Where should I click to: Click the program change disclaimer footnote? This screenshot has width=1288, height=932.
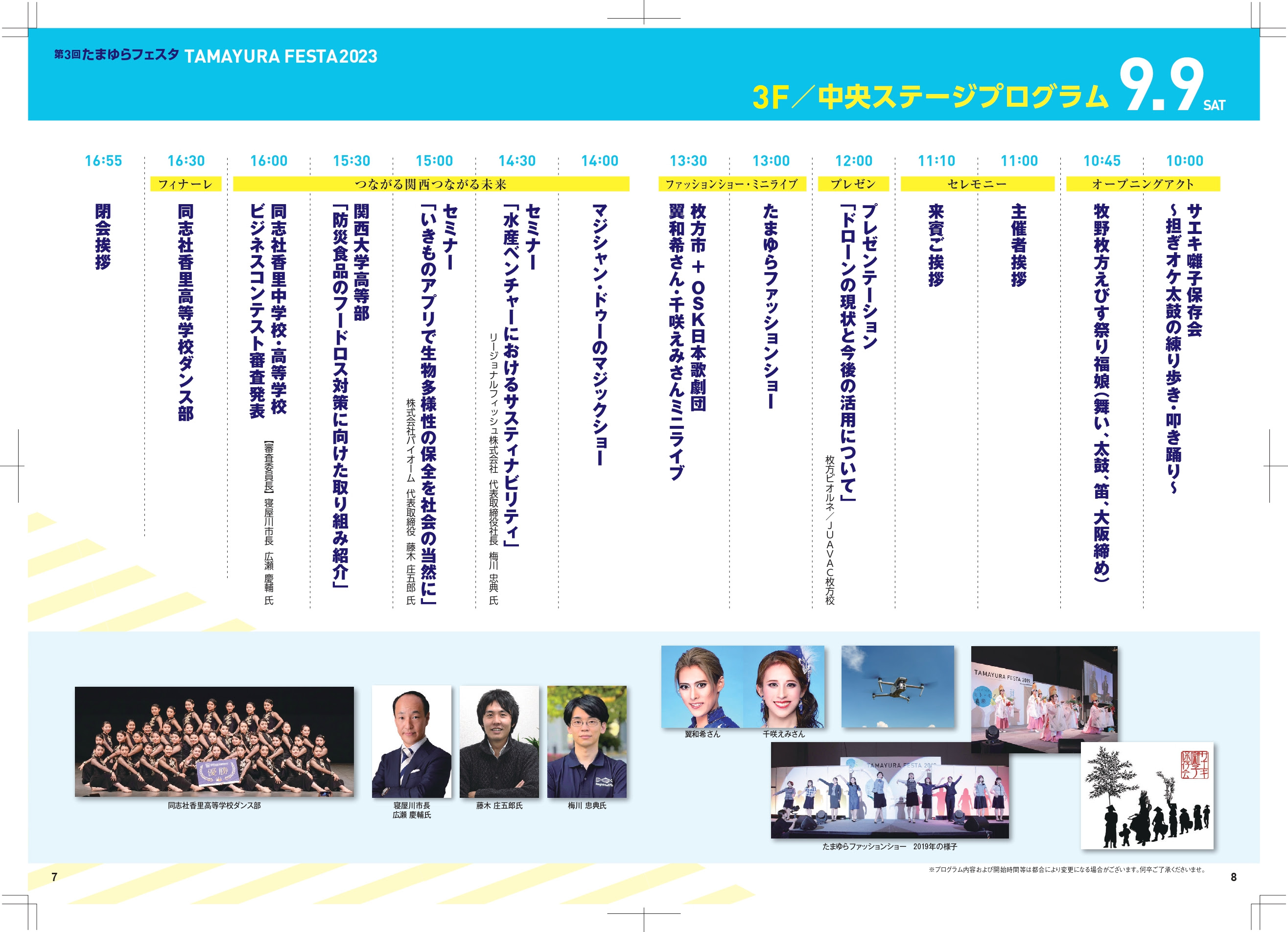click(1067, 869)
